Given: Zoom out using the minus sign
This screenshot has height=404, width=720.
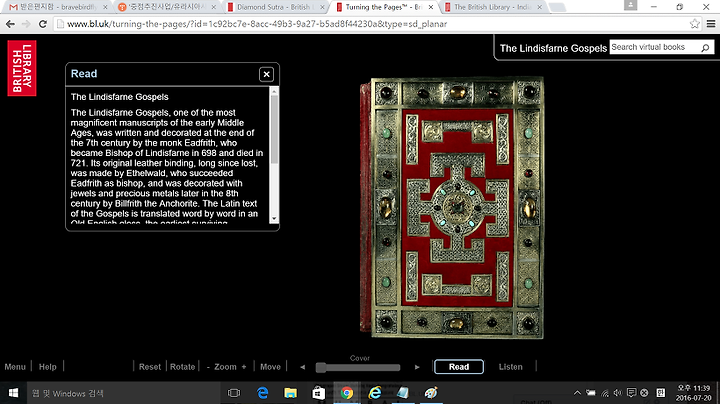Looking at the screenshot, I should click(x=208, y=367).
